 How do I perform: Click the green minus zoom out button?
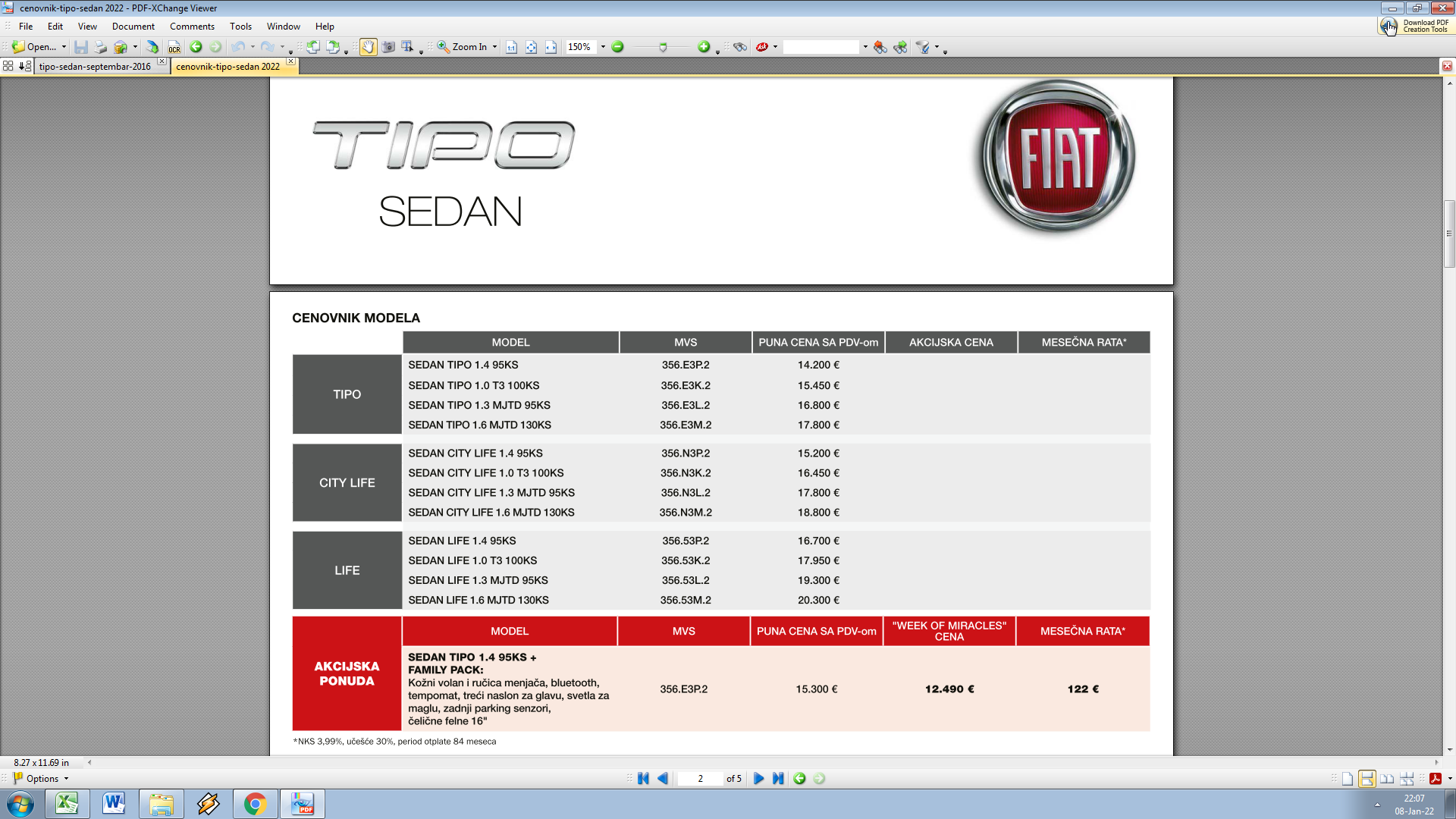[x=617, y=47]
